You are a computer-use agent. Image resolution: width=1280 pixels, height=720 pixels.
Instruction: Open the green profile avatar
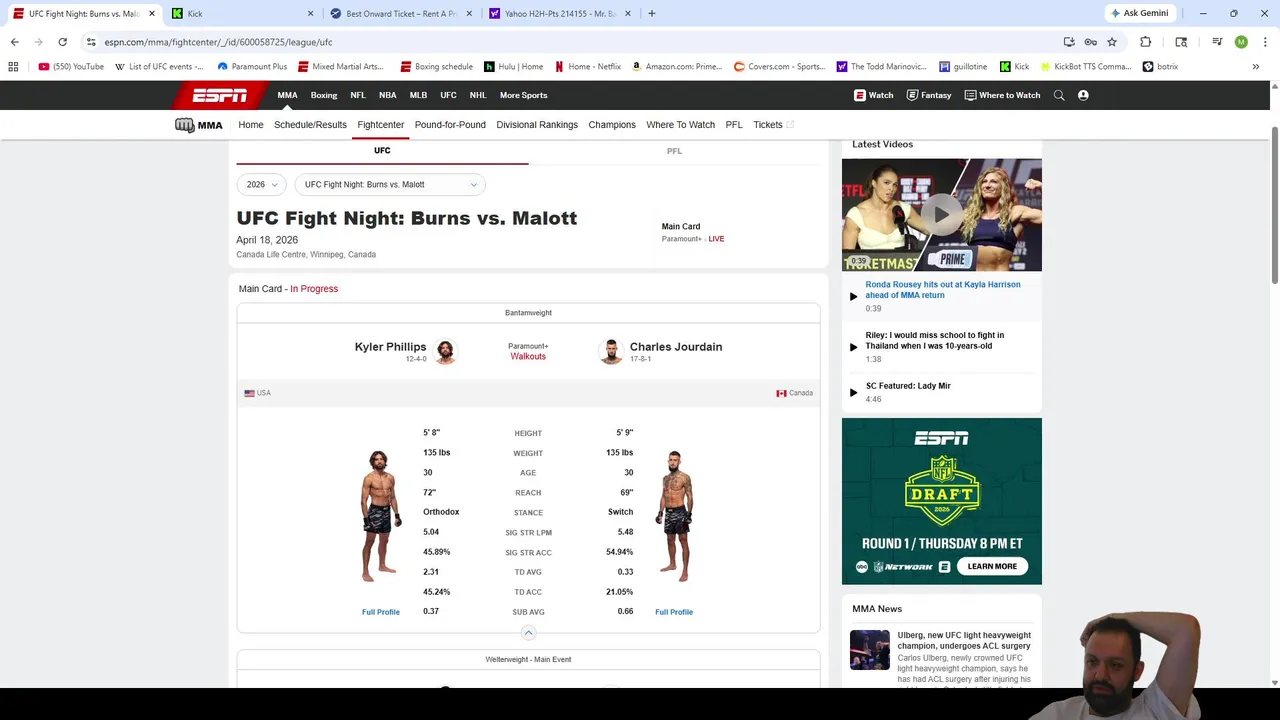[x=1241, y=42]
